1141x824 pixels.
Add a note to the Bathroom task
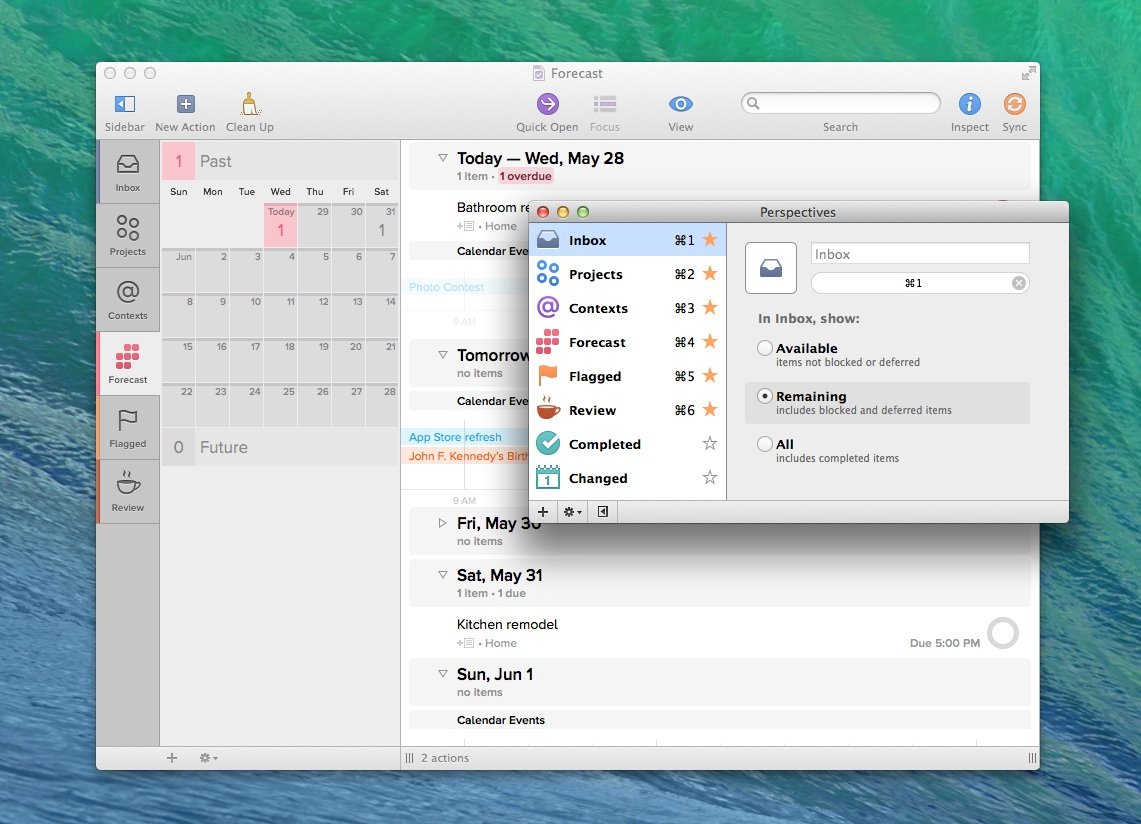click(466, 226)
